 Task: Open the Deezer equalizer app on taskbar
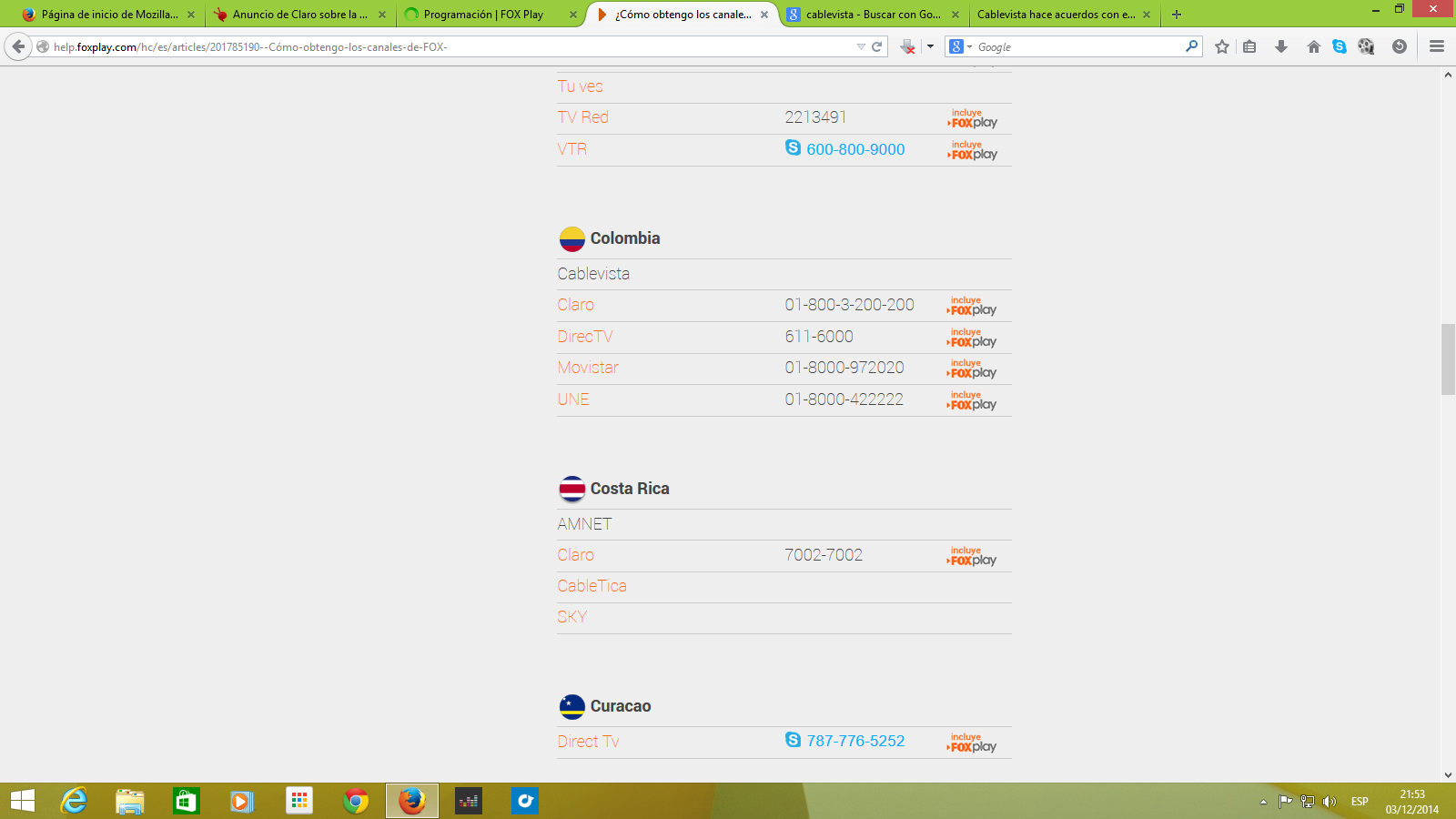[469, 801]
